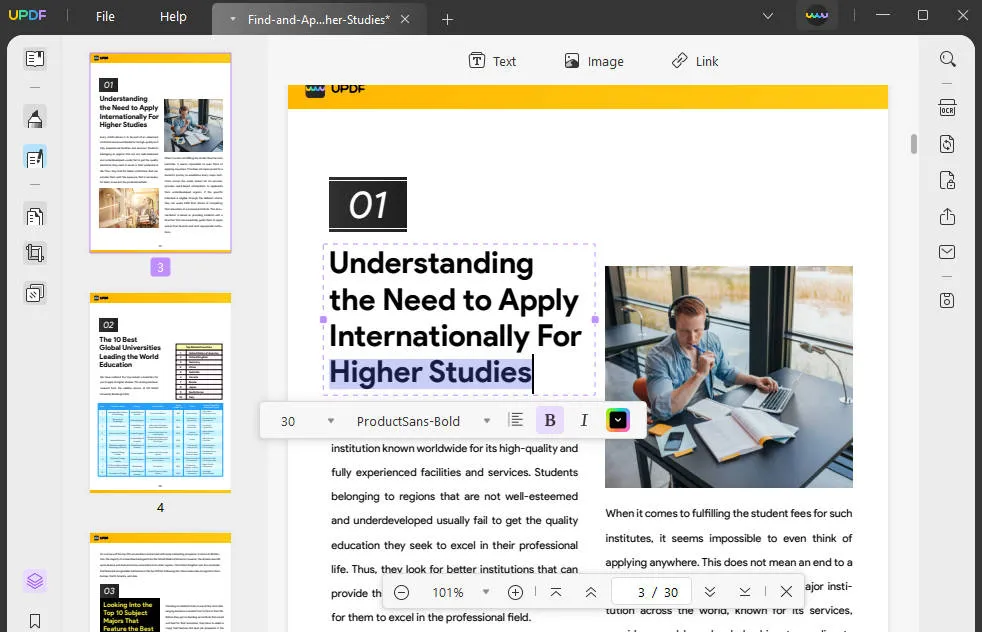982x632 pixels.
Task: Toggle bold formatting on selected text
Action: (550, 419)
